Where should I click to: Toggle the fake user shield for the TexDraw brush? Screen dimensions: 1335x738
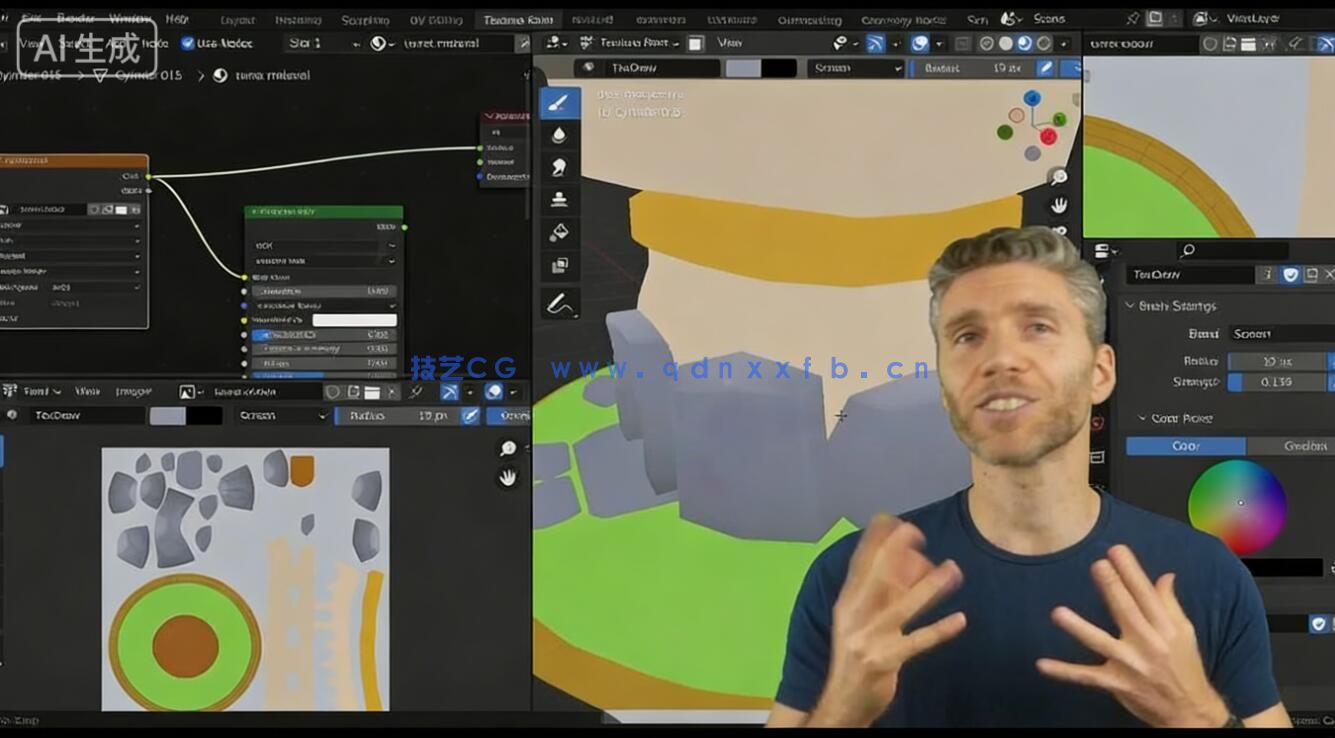coord(1289,274)
